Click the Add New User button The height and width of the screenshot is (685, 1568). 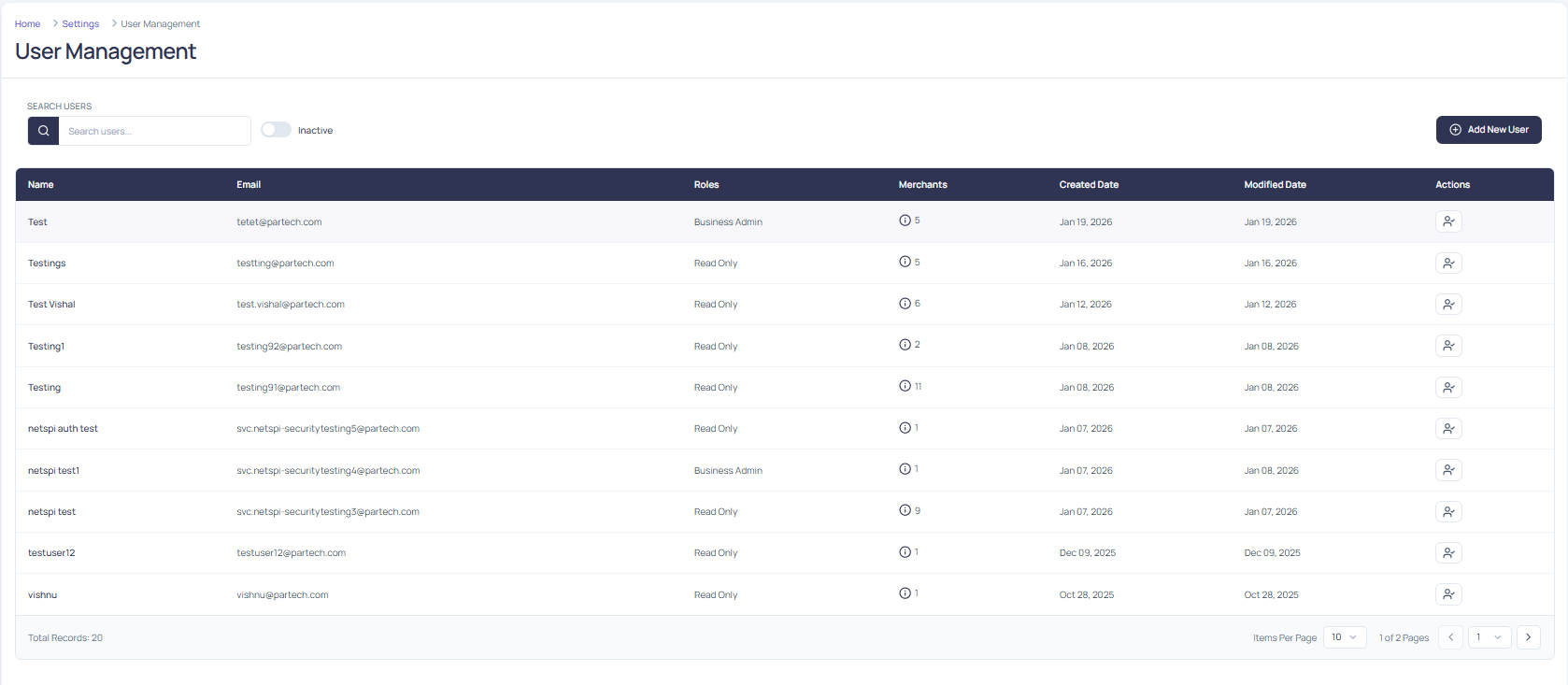coord(1489,130)
